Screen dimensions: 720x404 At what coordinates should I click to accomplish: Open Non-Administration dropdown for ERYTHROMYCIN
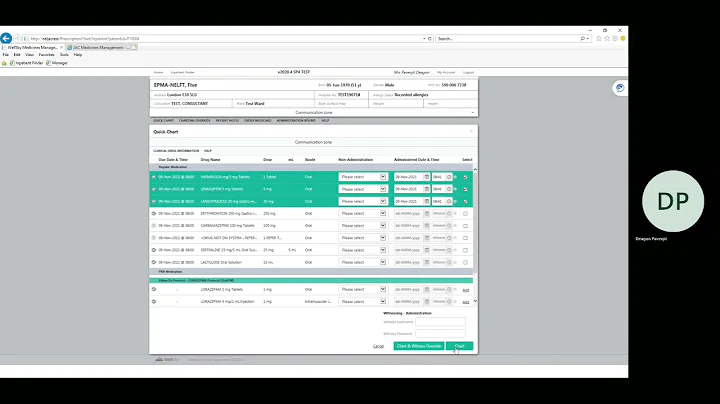[363, 213]
